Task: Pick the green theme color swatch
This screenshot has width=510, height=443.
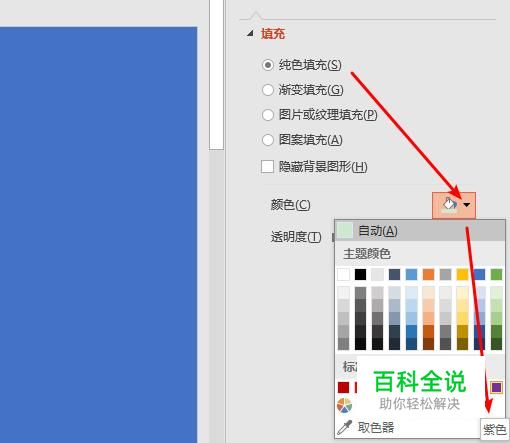Action: click(496, 275)
